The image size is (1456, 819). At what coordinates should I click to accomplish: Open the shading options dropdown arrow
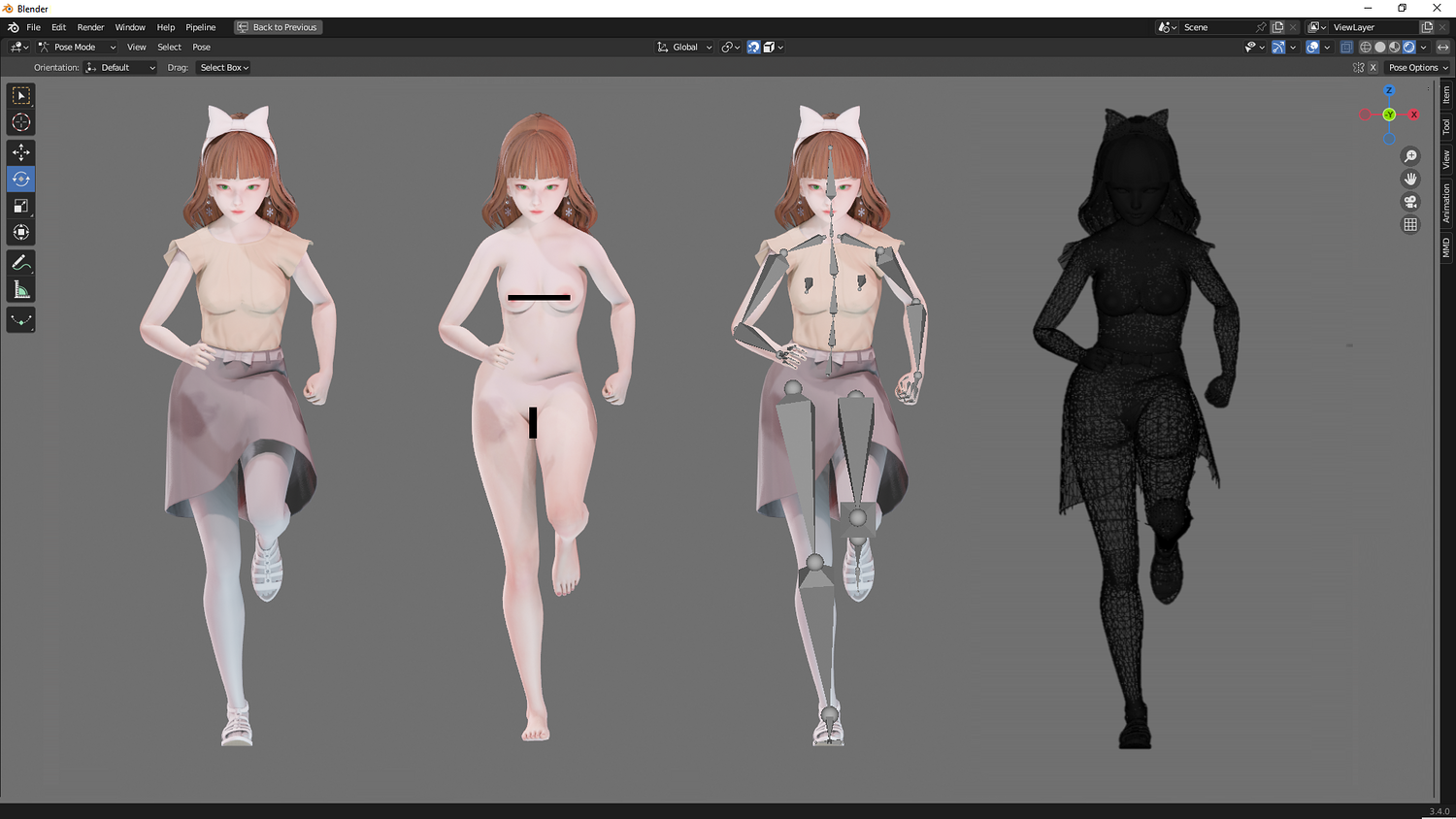[x=1424, y=47]
